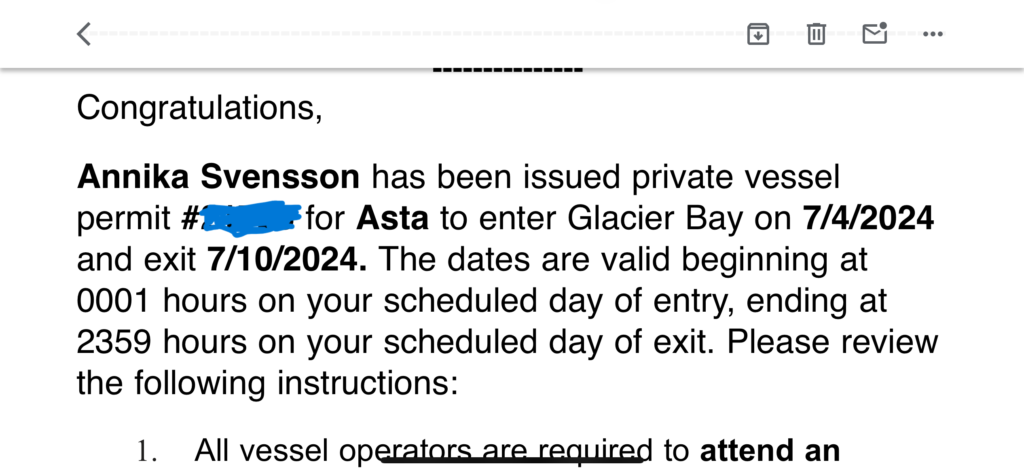
Task: Tap 'the following instructions:' line
Action: [268, 383]
